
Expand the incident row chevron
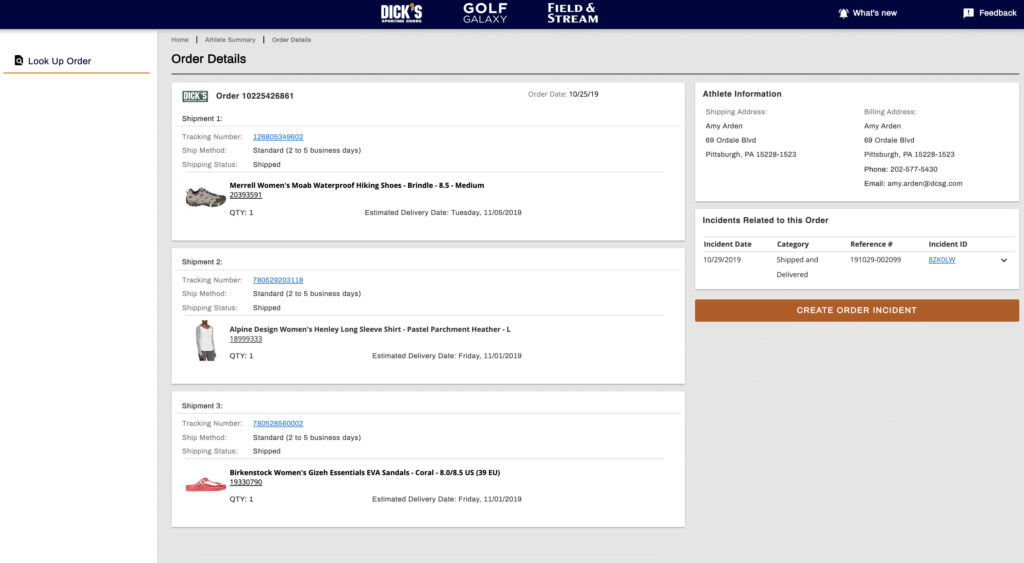pyautogui.click(x=1004, y=260)
